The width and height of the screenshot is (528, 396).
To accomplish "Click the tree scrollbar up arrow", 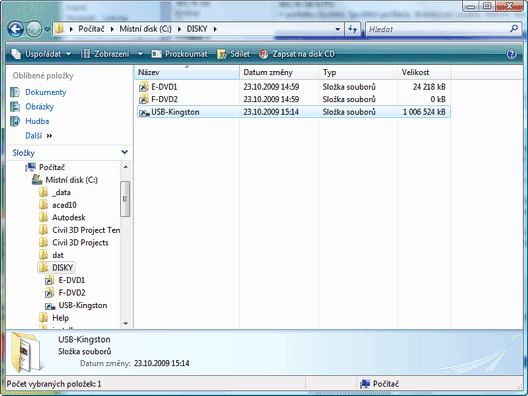I will tap(126, 167).
